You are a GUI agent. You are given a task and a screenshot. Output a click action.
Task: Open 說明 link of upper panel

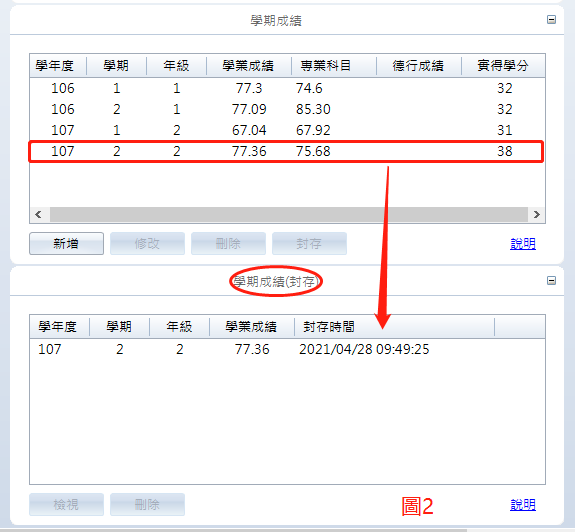point(523,243)
